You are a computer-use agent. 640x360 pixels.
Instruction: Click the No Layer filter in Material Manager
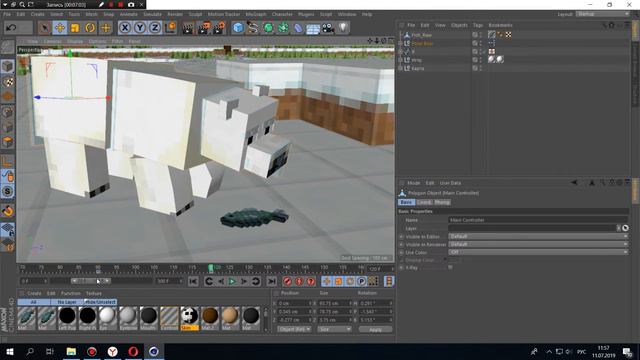[67, 302]
